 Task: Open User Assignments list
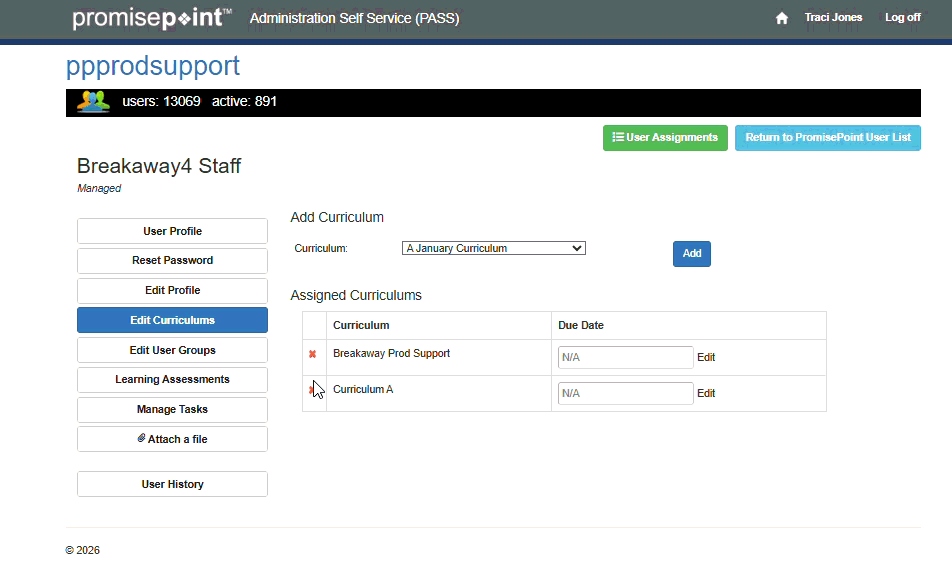(x=665, y=138)
